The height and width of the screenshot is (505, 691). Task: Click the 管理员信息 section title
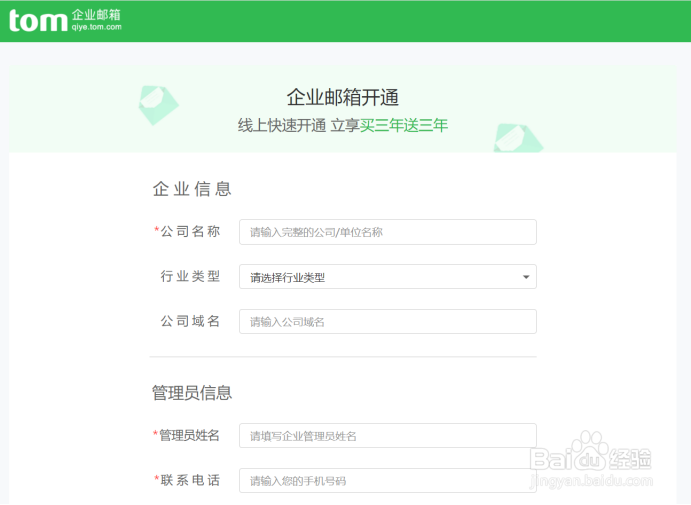pyautogui.click(x=192, y=393)
